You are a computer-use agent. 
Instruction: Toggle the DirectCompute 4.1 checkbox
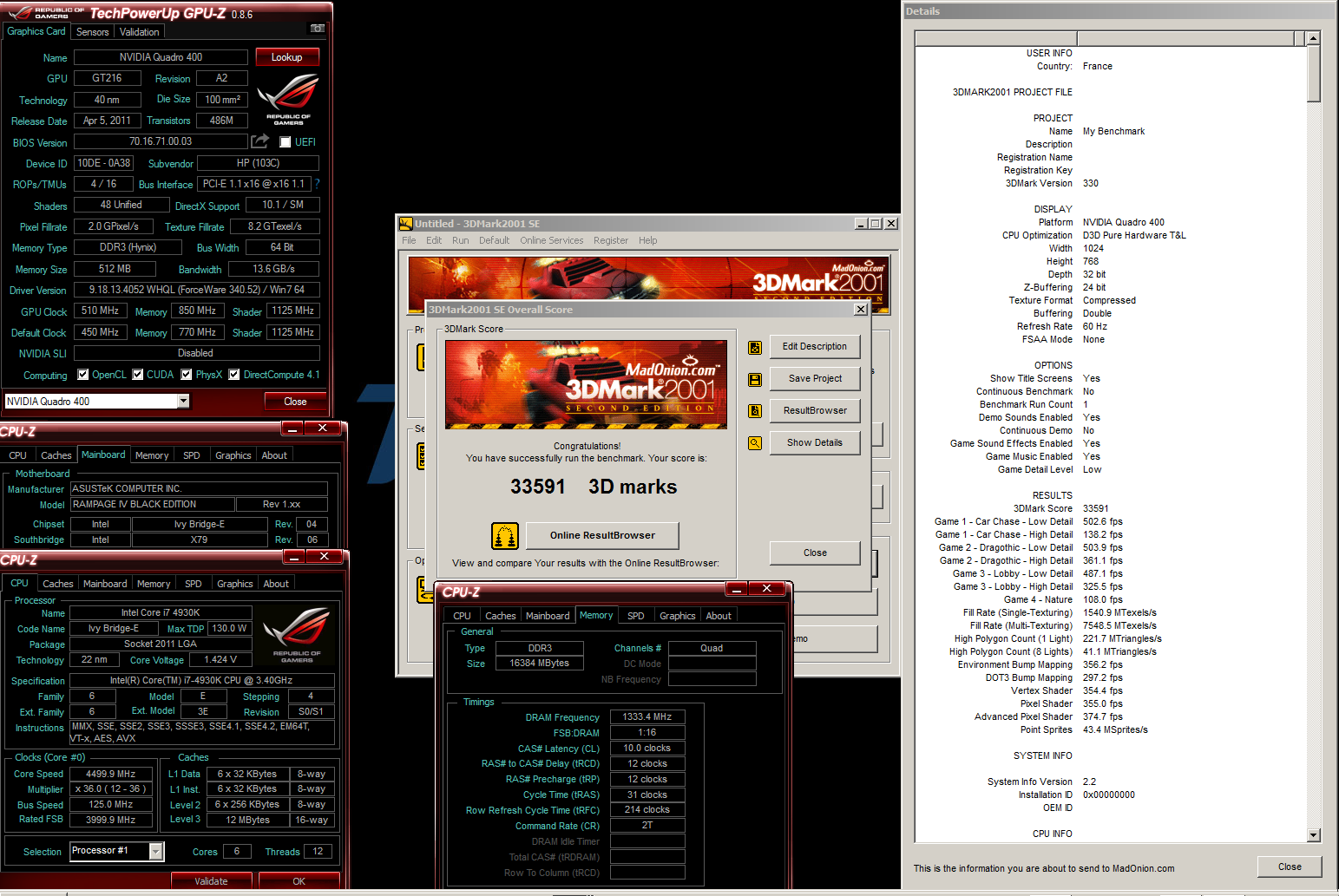tap(233, 375)
